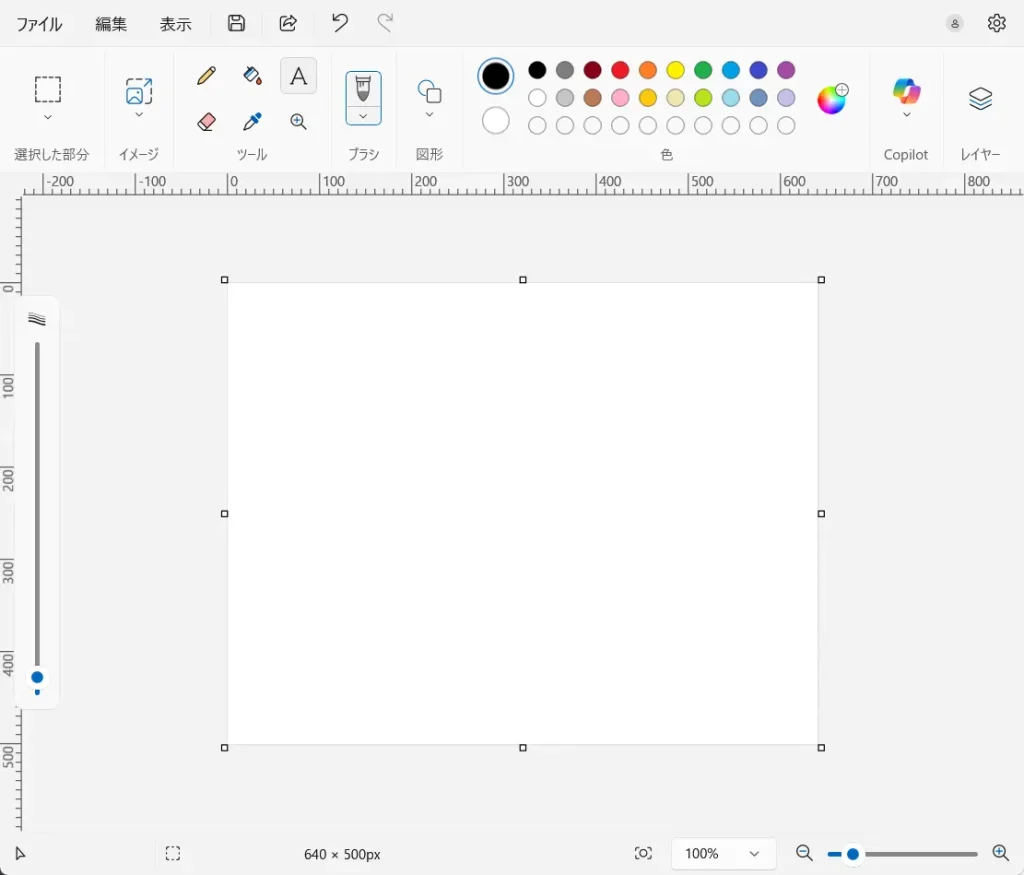This screenshot has height=875, width=1024.
Task: Select the fill bucket tool
Action: click(252, 76)
